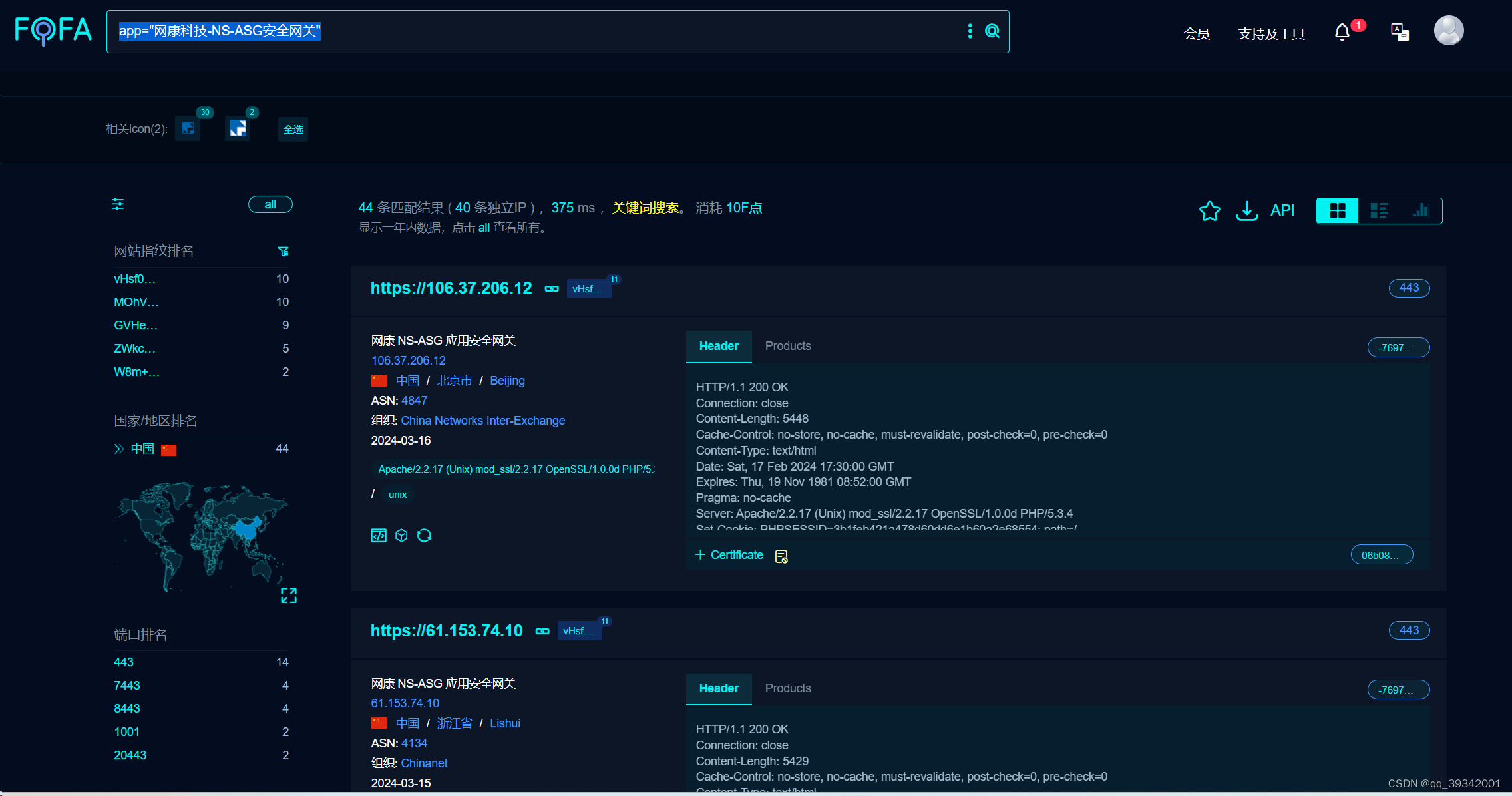Open the 会员 menu item
Image resolution: width=1512 pixels, height=796 pixels.
pos(1196,34)
